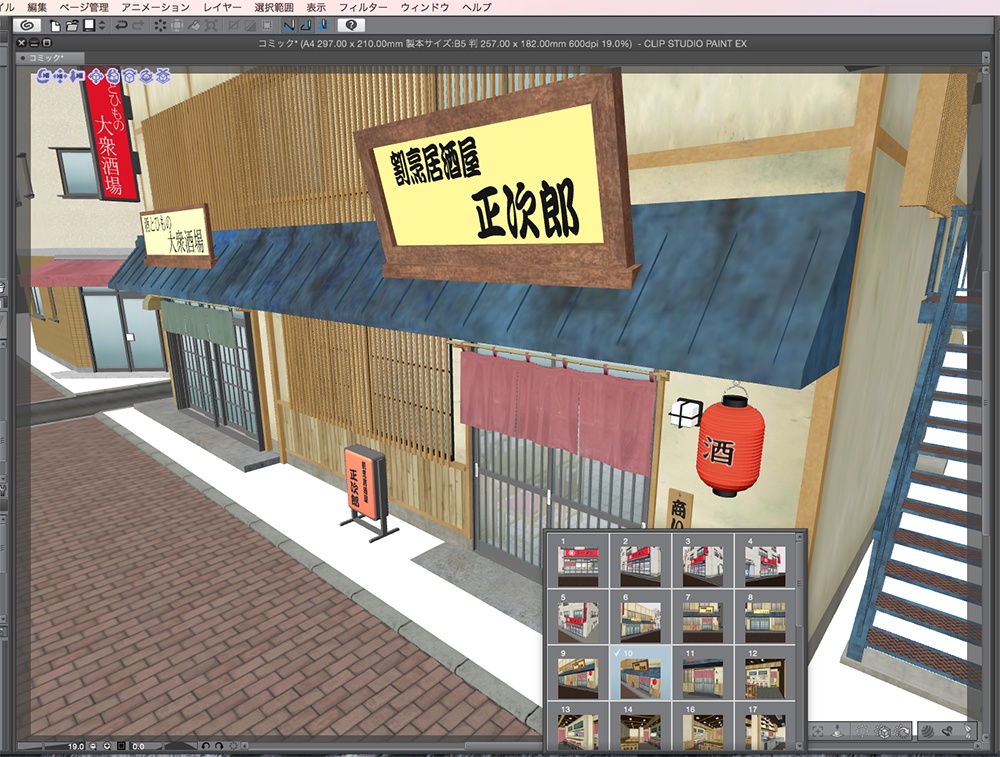
Task: Toggle snap to special ruler
Action: pos(304,29)
